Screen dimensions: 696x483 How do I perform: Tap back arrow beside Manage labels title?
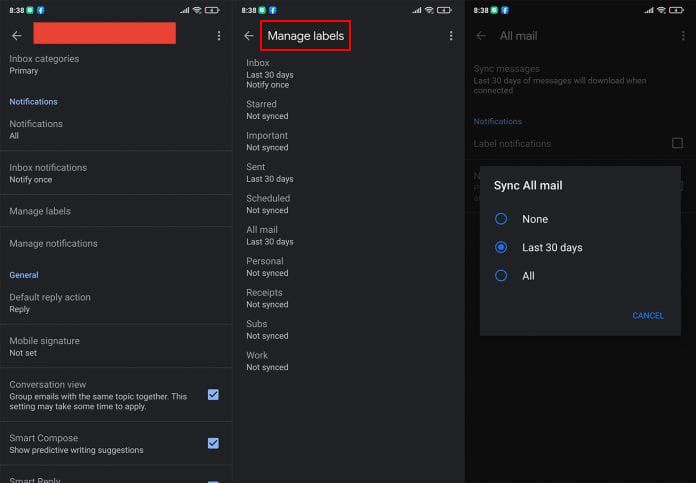click(x=249, y=36)
